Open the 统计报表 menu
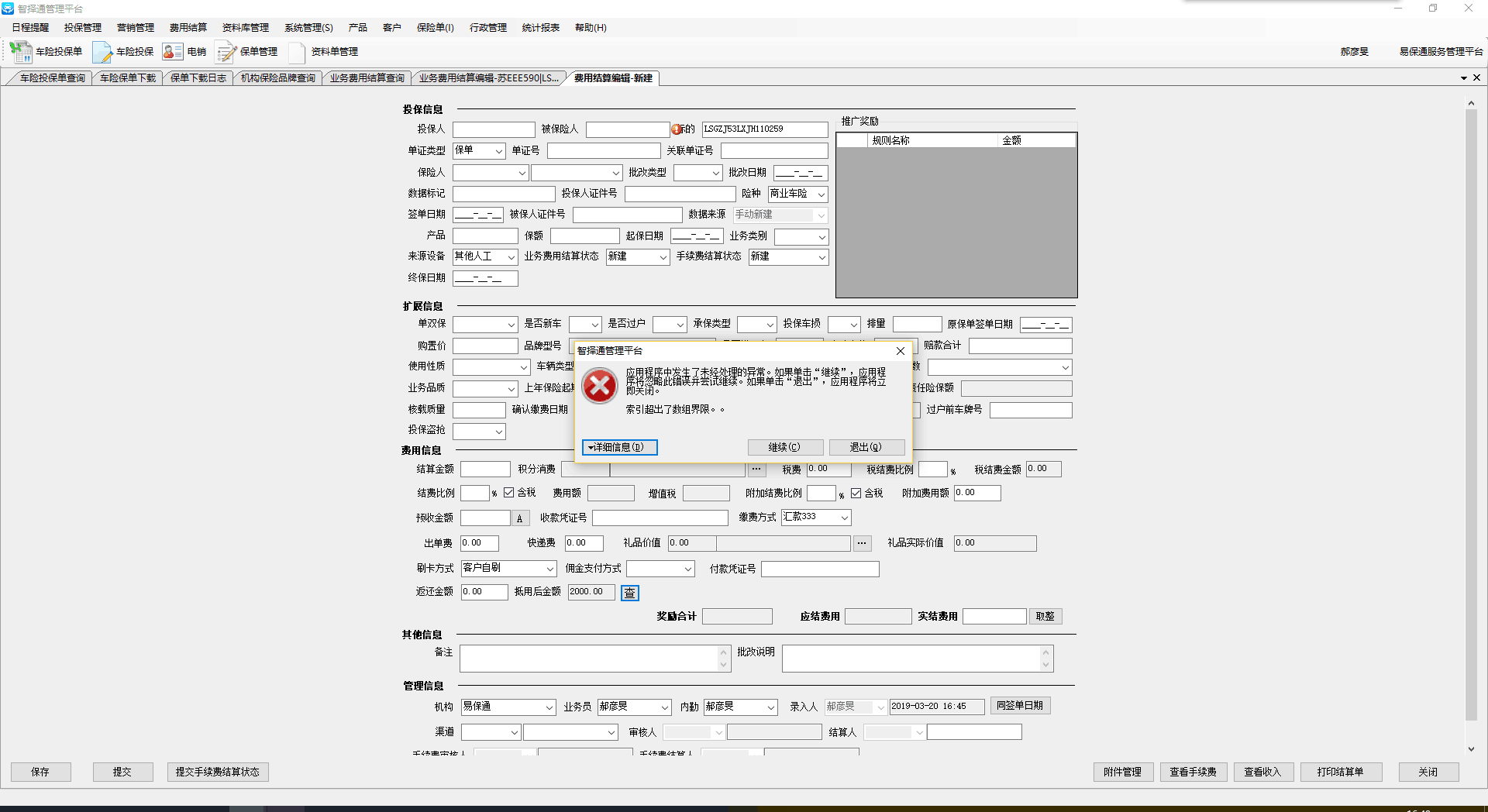 (541, 28)
